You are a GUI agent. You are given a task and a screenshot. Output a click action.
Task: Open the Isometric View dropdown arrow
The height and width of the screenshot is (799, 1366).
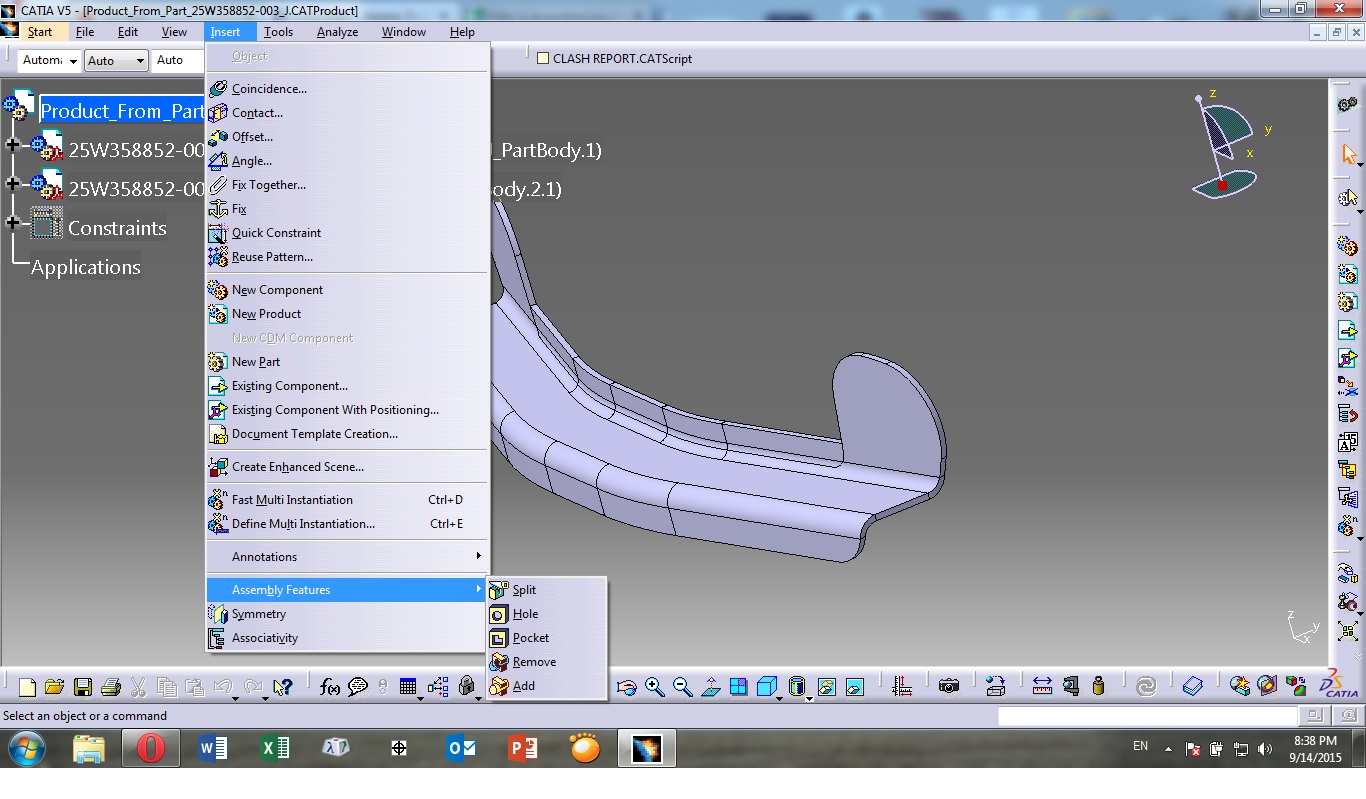pyautogui.click(x=779, y=697)
